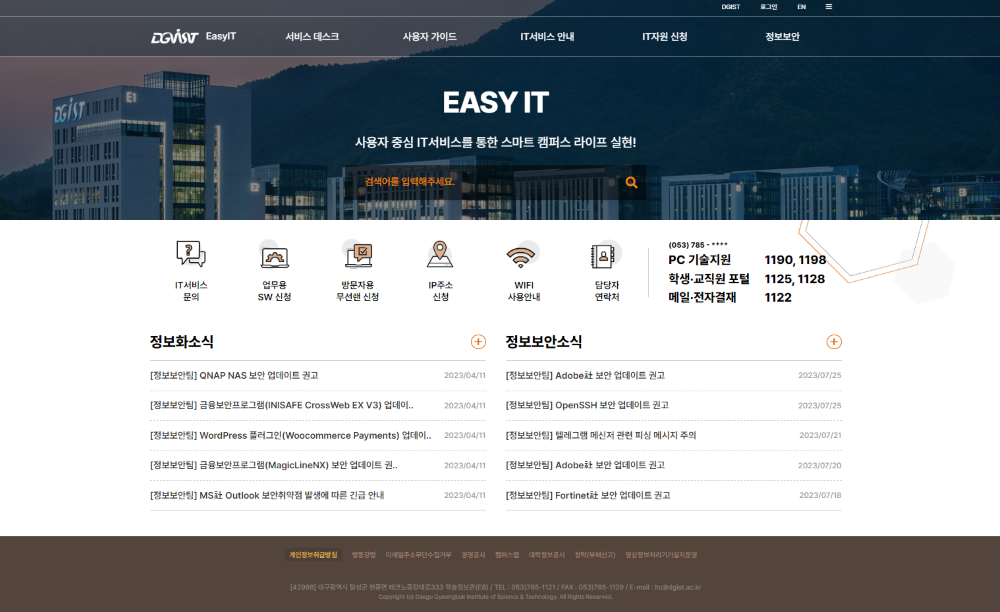Viewport: 1000px width, 612px height.
Task: Open the hamburger menu at top right
Action: pos(829,7)
